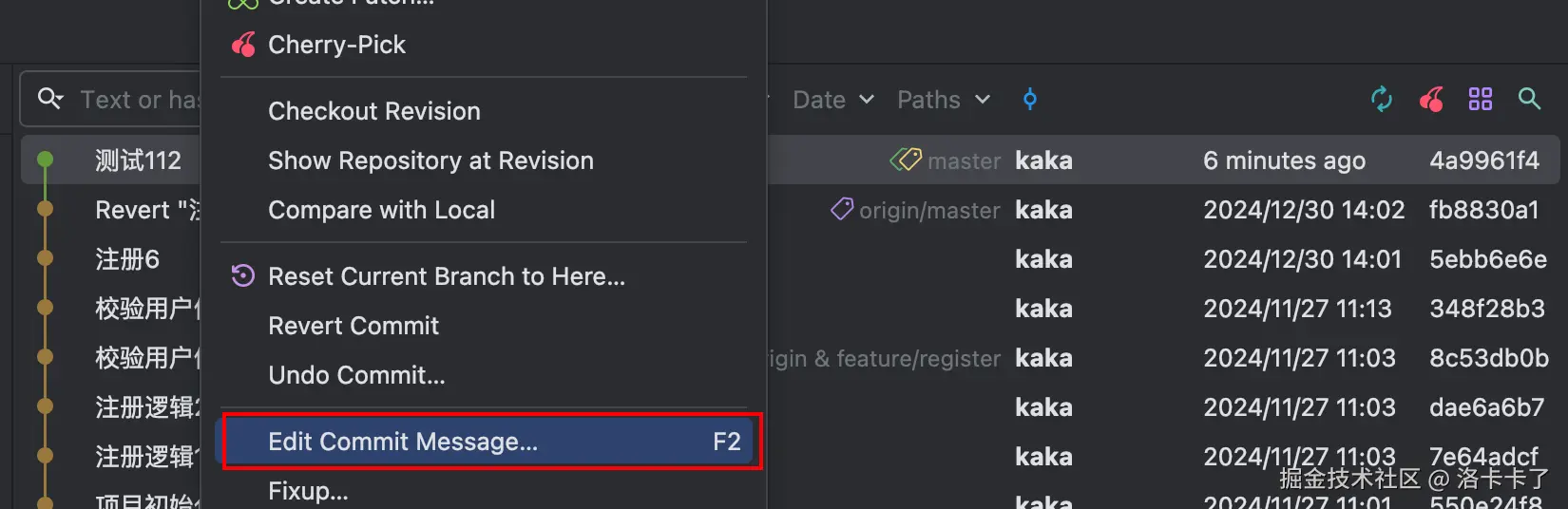Viewport: 1568px width, 509px height.
Task: Click the commit graph options icon
Action: 1030,99
